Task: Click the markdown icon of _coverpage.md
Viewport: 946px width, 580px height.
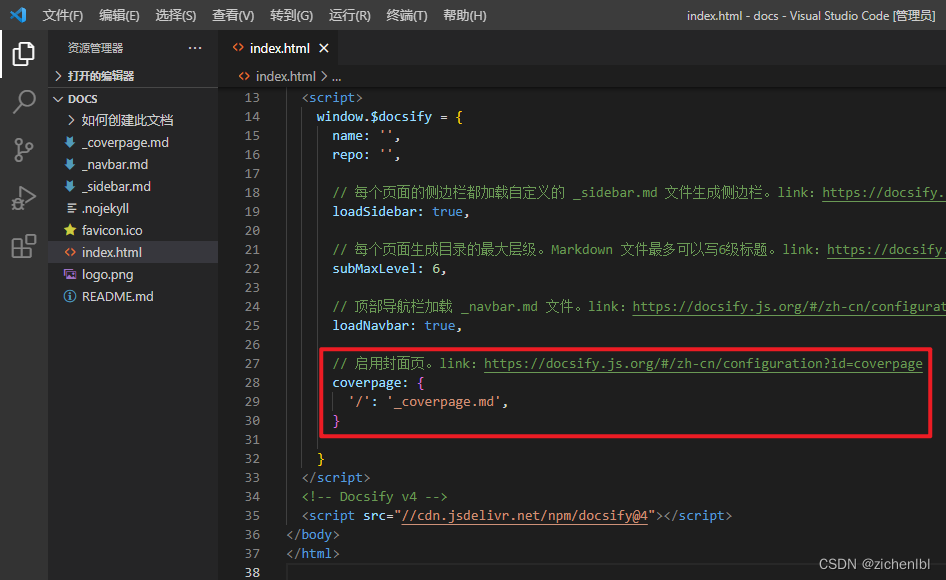Action: [70, 142]
